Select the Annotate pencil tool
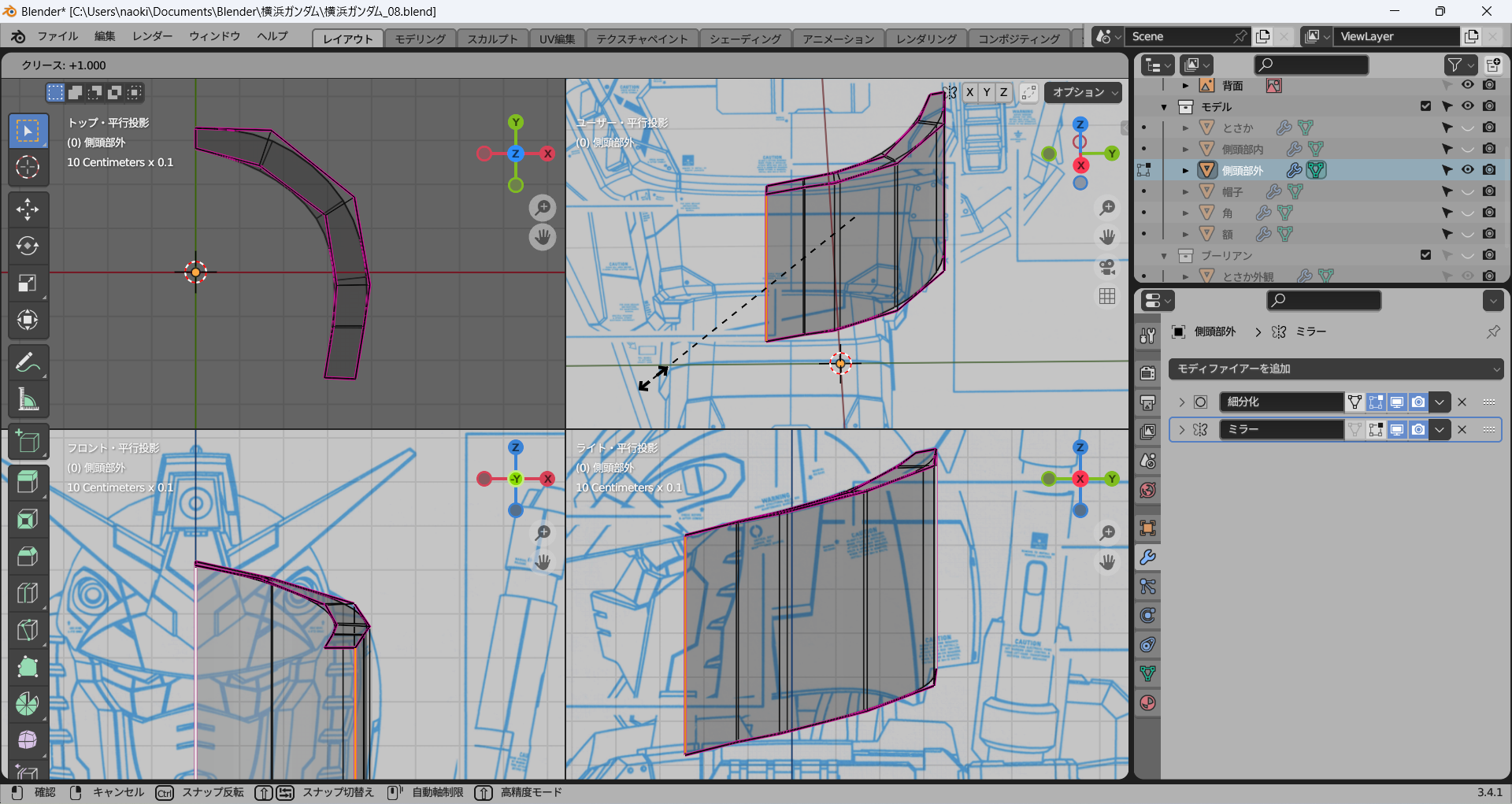 [x=28, y=363]
